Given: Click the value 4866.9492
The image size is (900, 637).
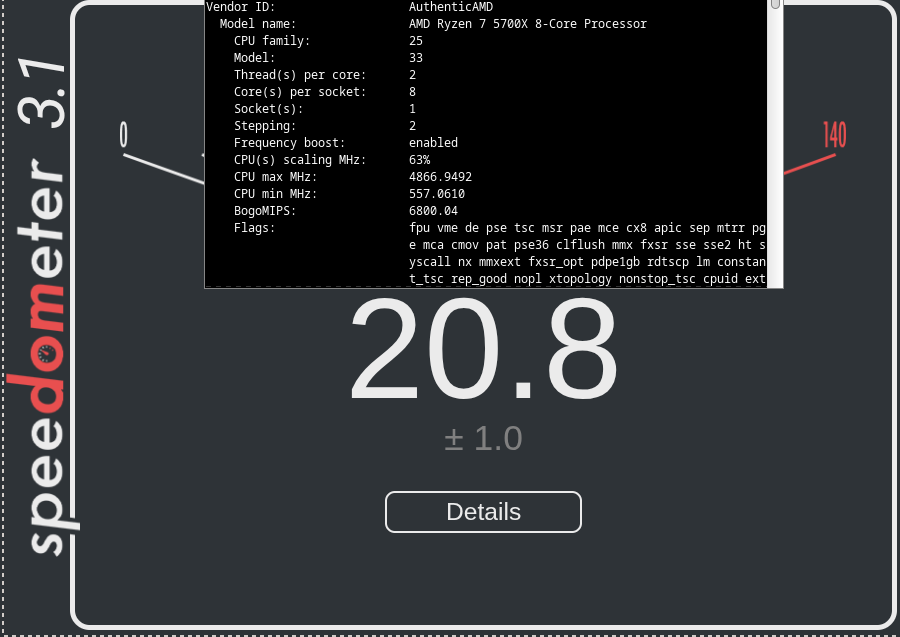Looking at the screenshot, I should pyautogui.click(x=440, y=177).
